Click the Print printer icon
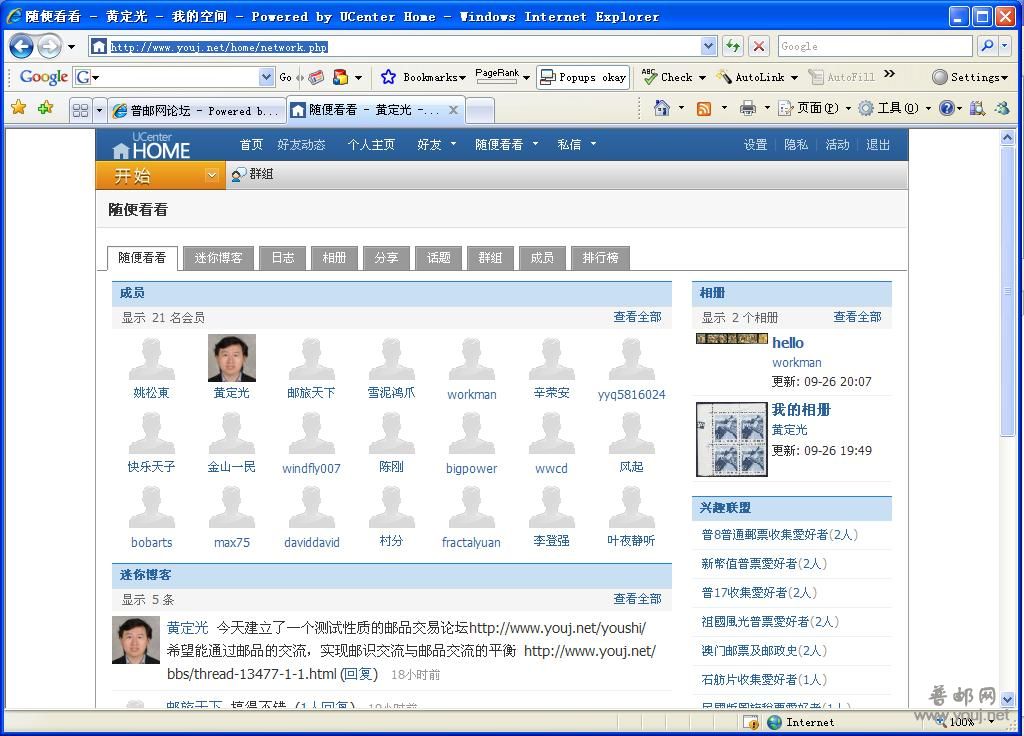1024x736 pixels. coord(747,108)
